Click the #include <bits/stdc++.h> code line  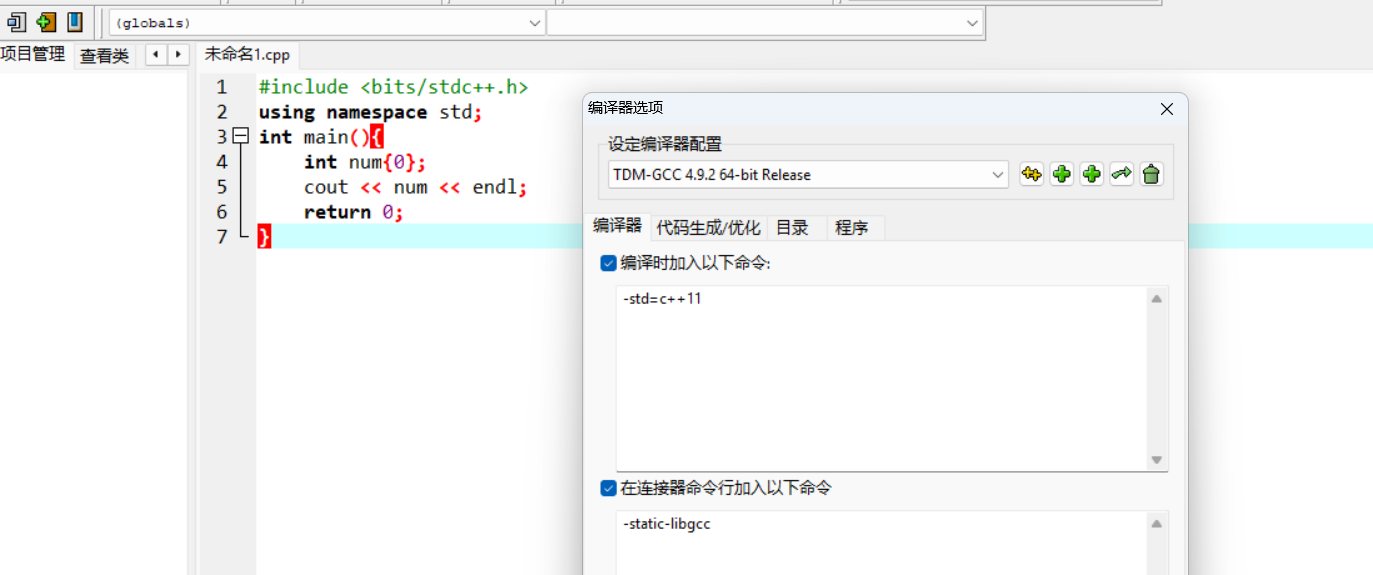click(x=393, y=87)
